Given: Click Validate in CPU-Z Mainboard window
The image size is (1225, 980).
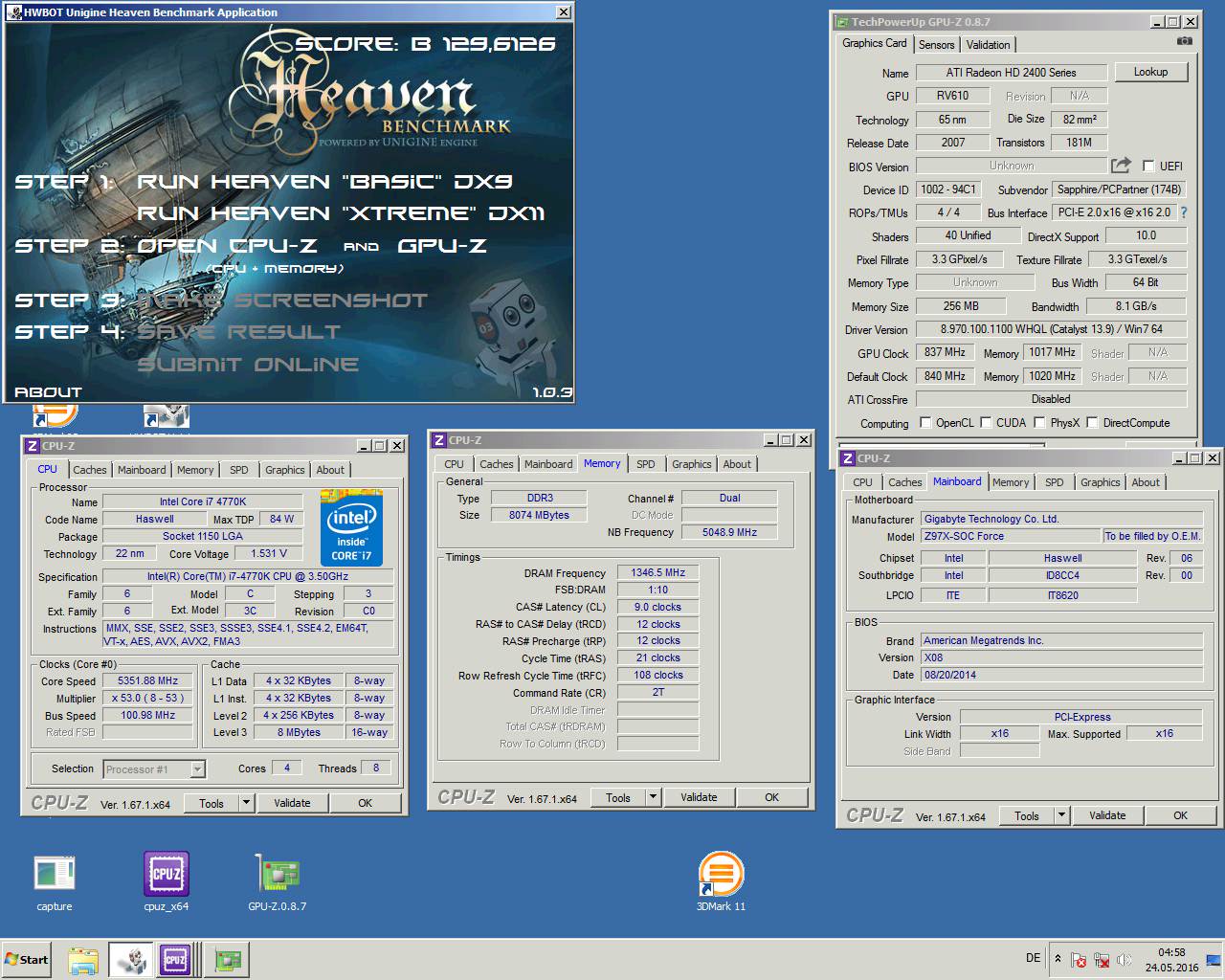Looking at the screenshot, I should pyautogui.click(x=1107, y=815).
